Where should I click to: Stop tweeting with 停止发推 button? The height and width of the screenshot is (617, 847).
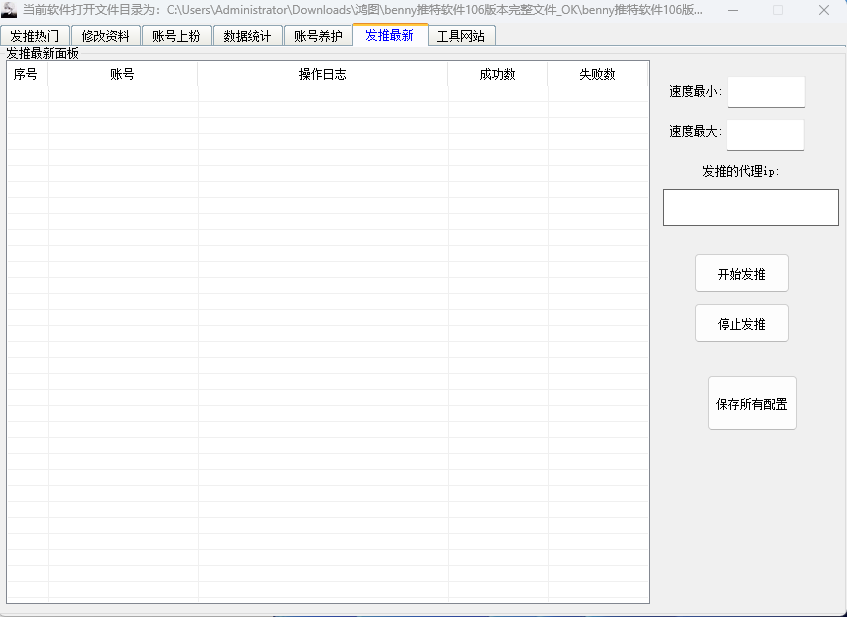pyautogui.click(x=742, y=323)
